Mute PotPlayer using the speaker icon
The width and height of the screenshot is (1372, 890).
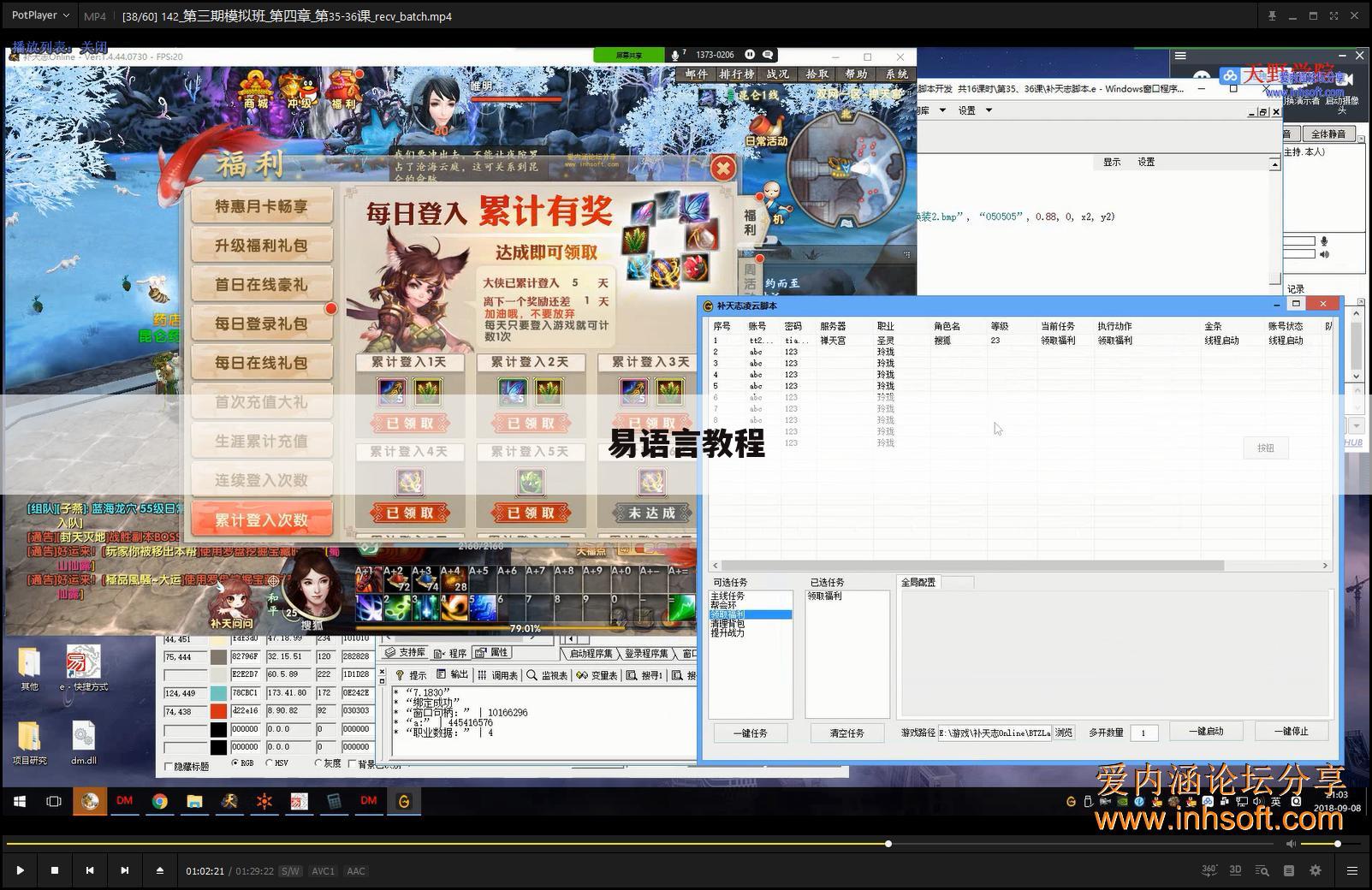[1292, 844]
